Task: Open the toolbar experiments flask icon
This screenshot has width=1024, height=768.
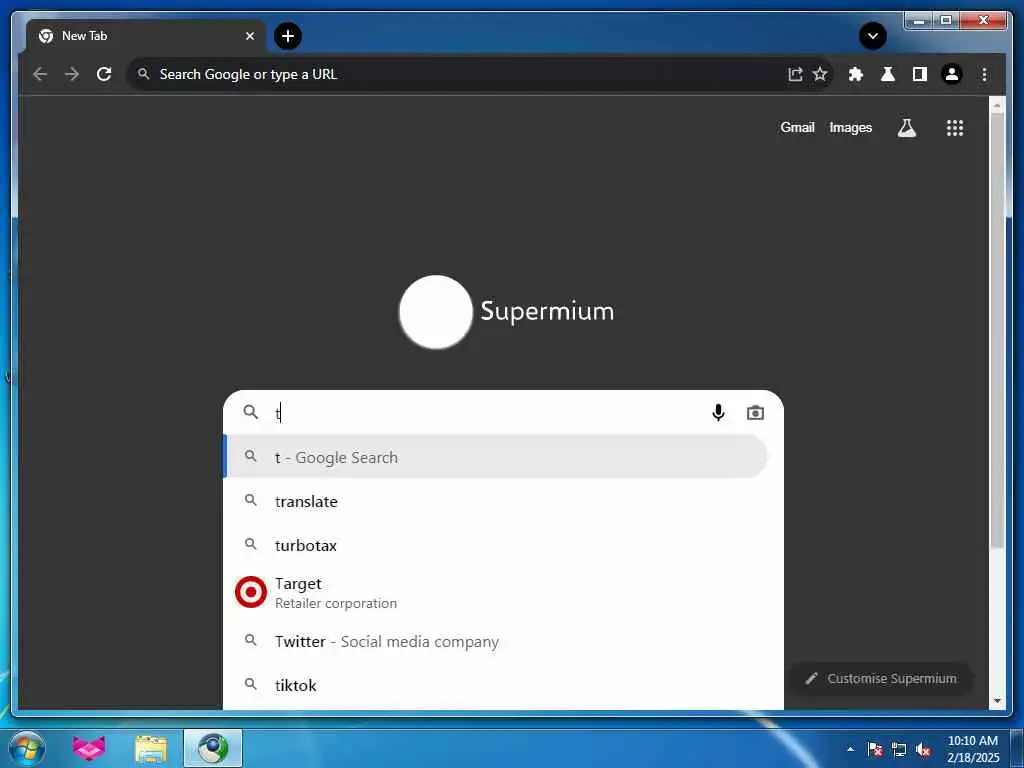Action: (x=888, y=74)
